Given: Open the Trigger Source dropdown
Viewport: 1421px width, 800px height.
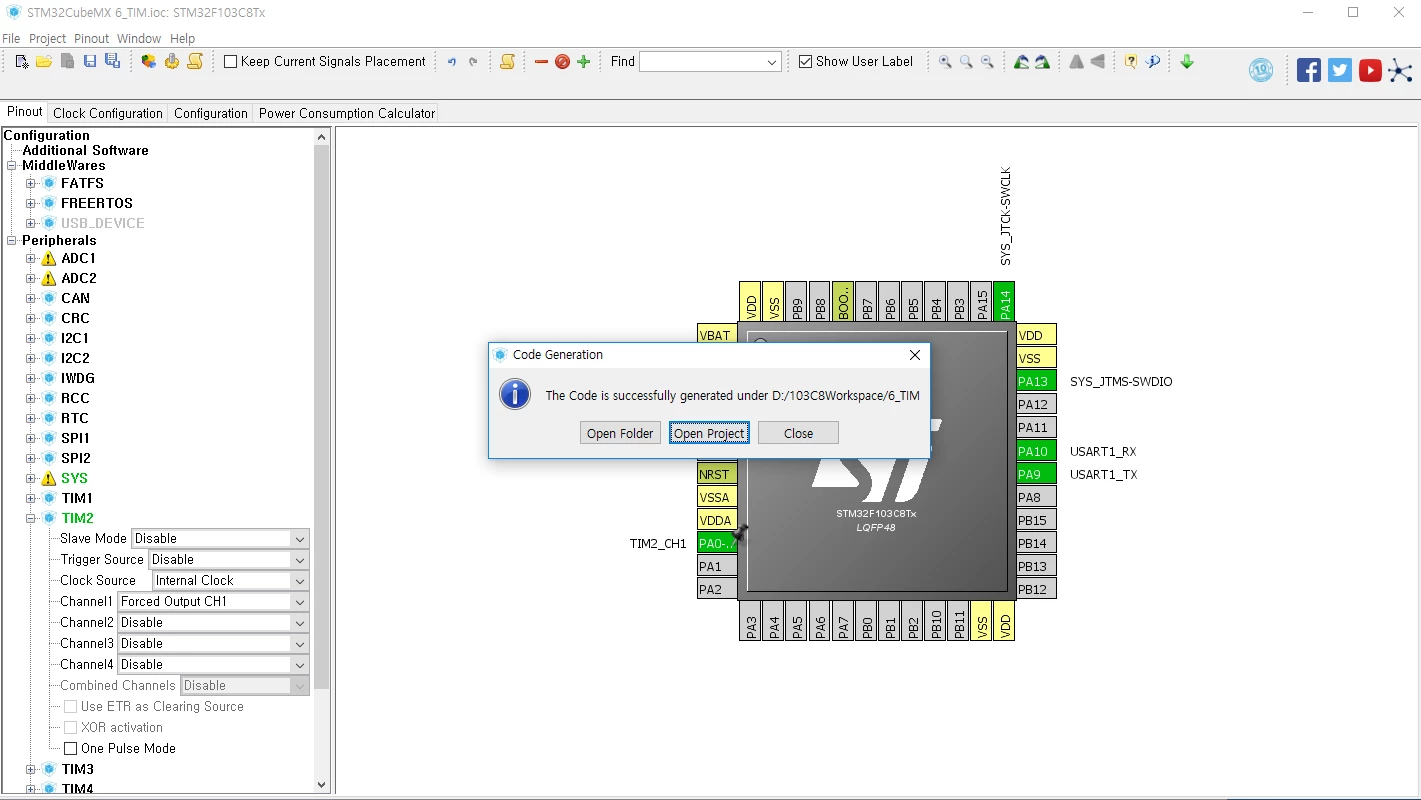Looking at the screenshot, I should coord(229,559).
